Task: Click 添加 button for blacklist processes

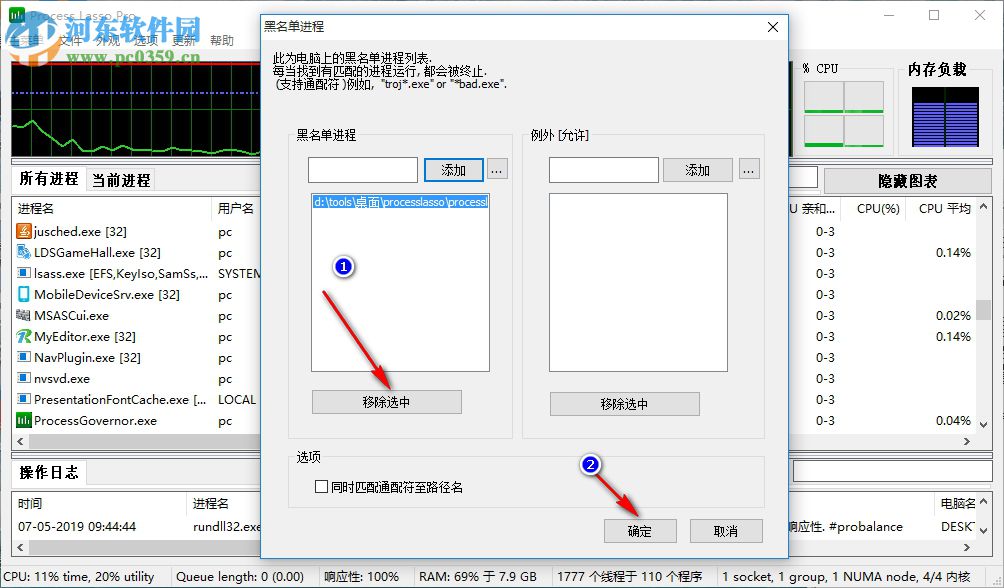Action: coord(453,170)
